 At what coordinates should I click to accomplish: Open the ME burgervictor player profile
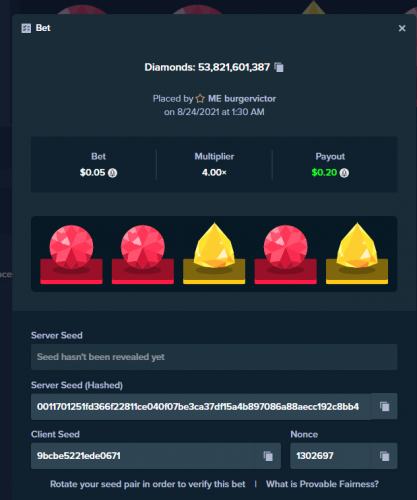pyautogui.click(x=242, y=99)
